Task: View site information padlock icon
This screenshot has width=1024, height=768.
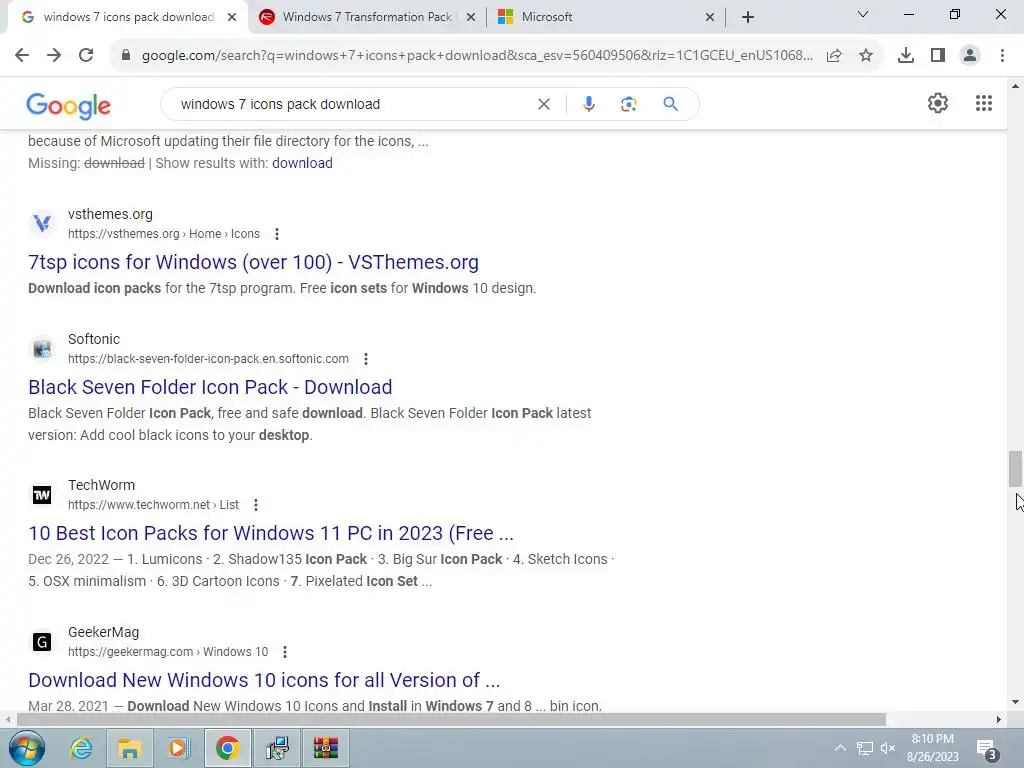Action: (126, 56)
